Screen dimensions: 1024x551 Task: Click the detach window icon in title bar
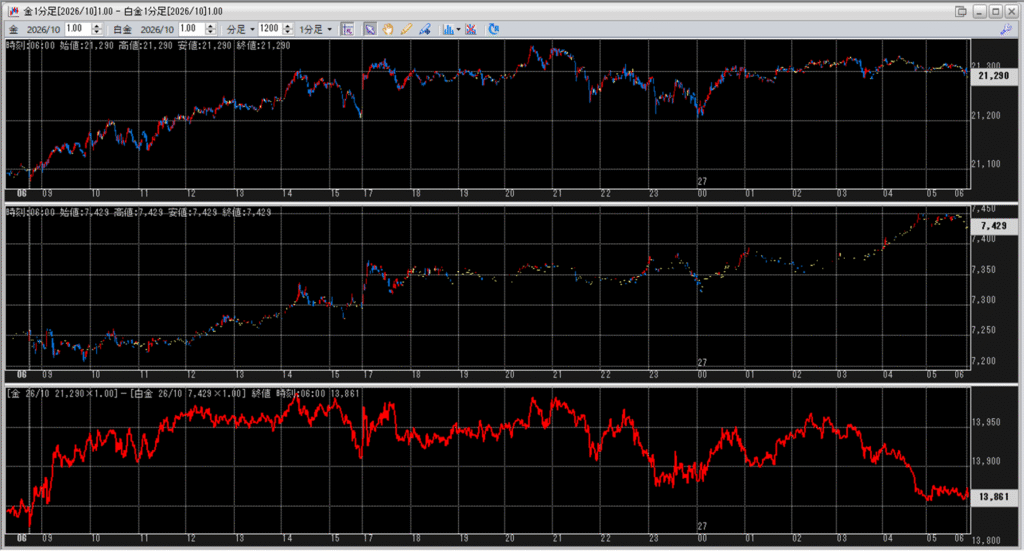(960, 11)
